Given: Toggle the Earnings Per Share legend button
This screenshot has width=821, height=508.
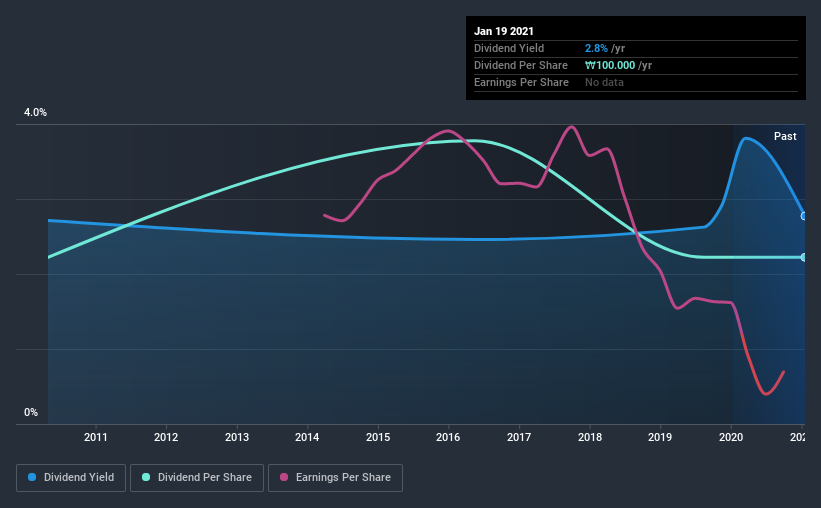Looking at the screenshot, I should (336, 478).
